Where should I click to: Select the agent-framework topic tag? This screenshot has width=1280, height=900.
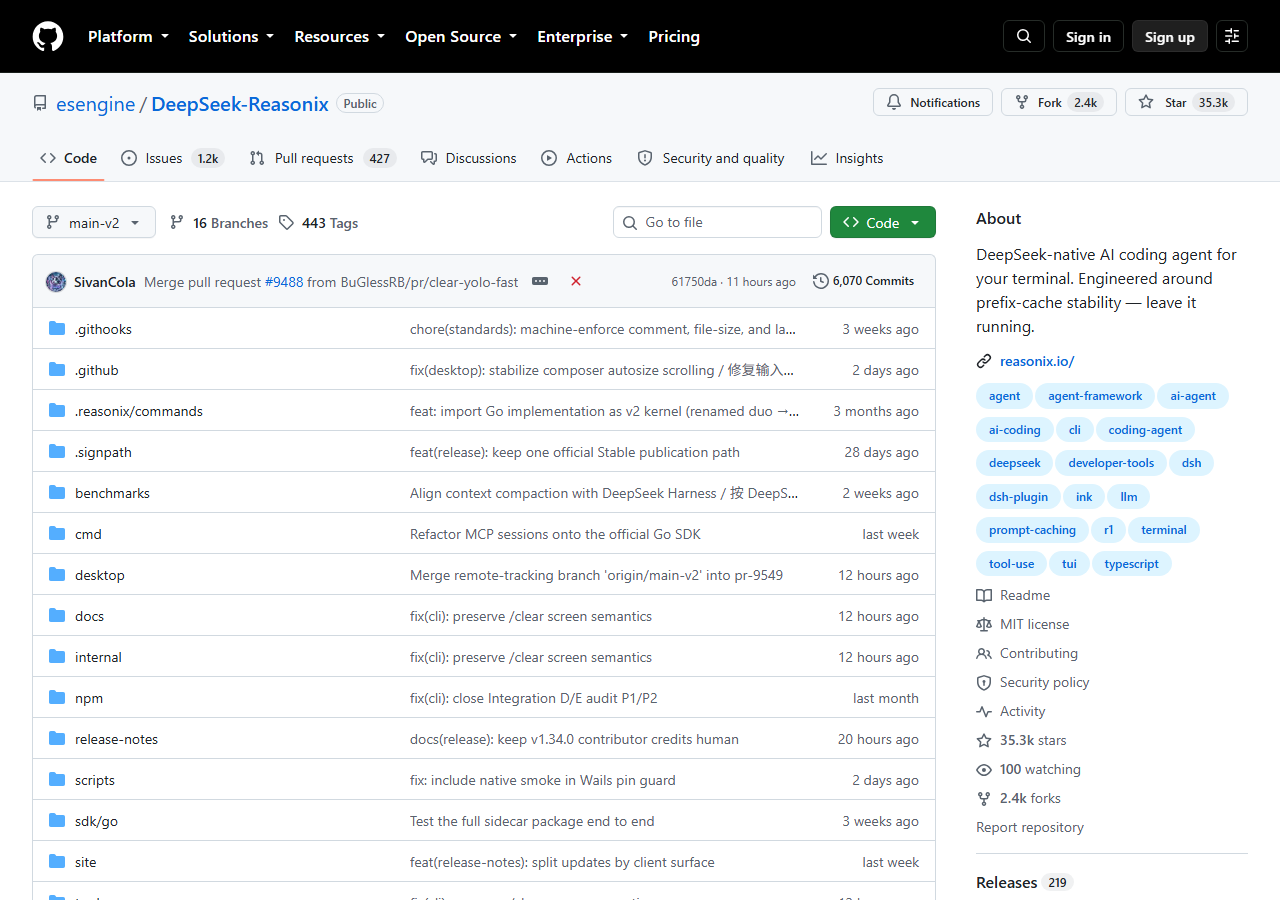point(1095,396)
